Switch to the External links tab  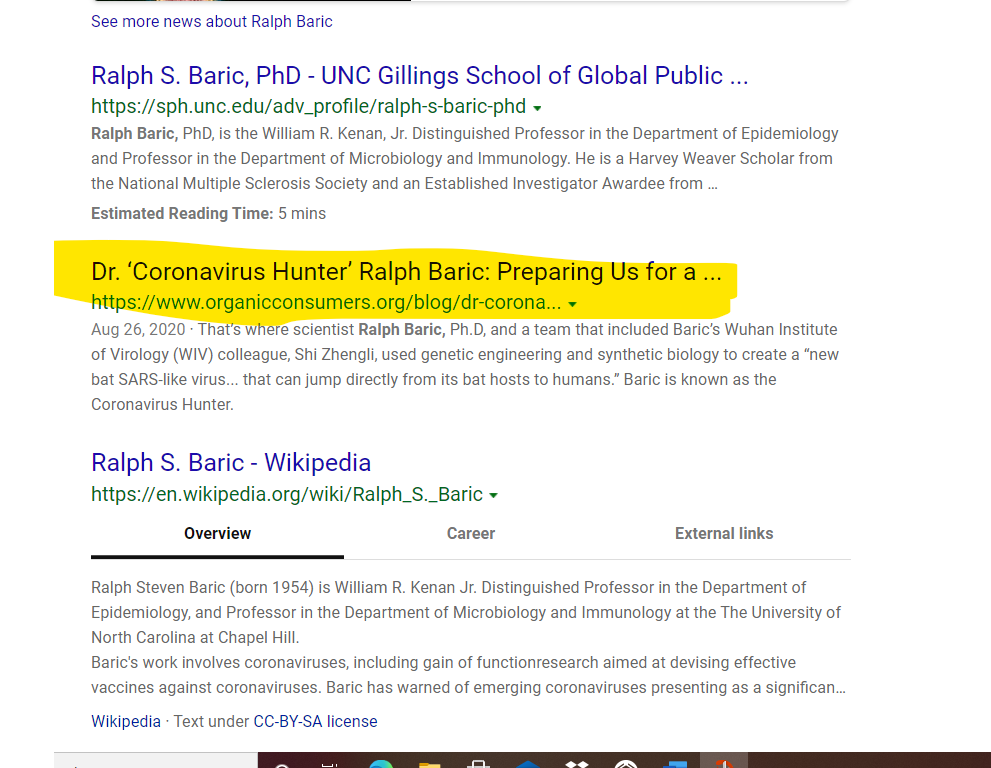(724, 533)
